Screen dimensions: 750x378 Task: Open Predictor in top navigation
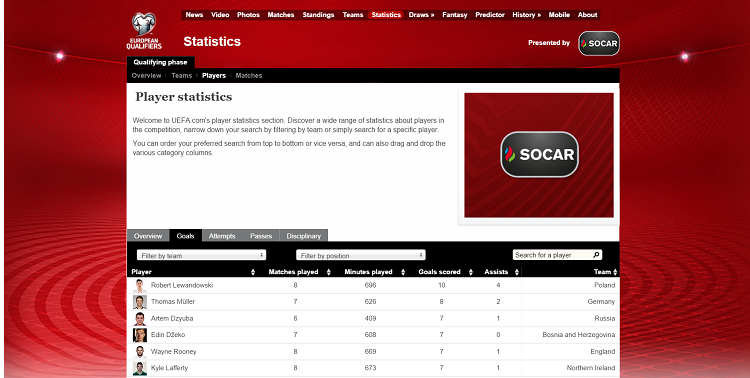point(490,15)
